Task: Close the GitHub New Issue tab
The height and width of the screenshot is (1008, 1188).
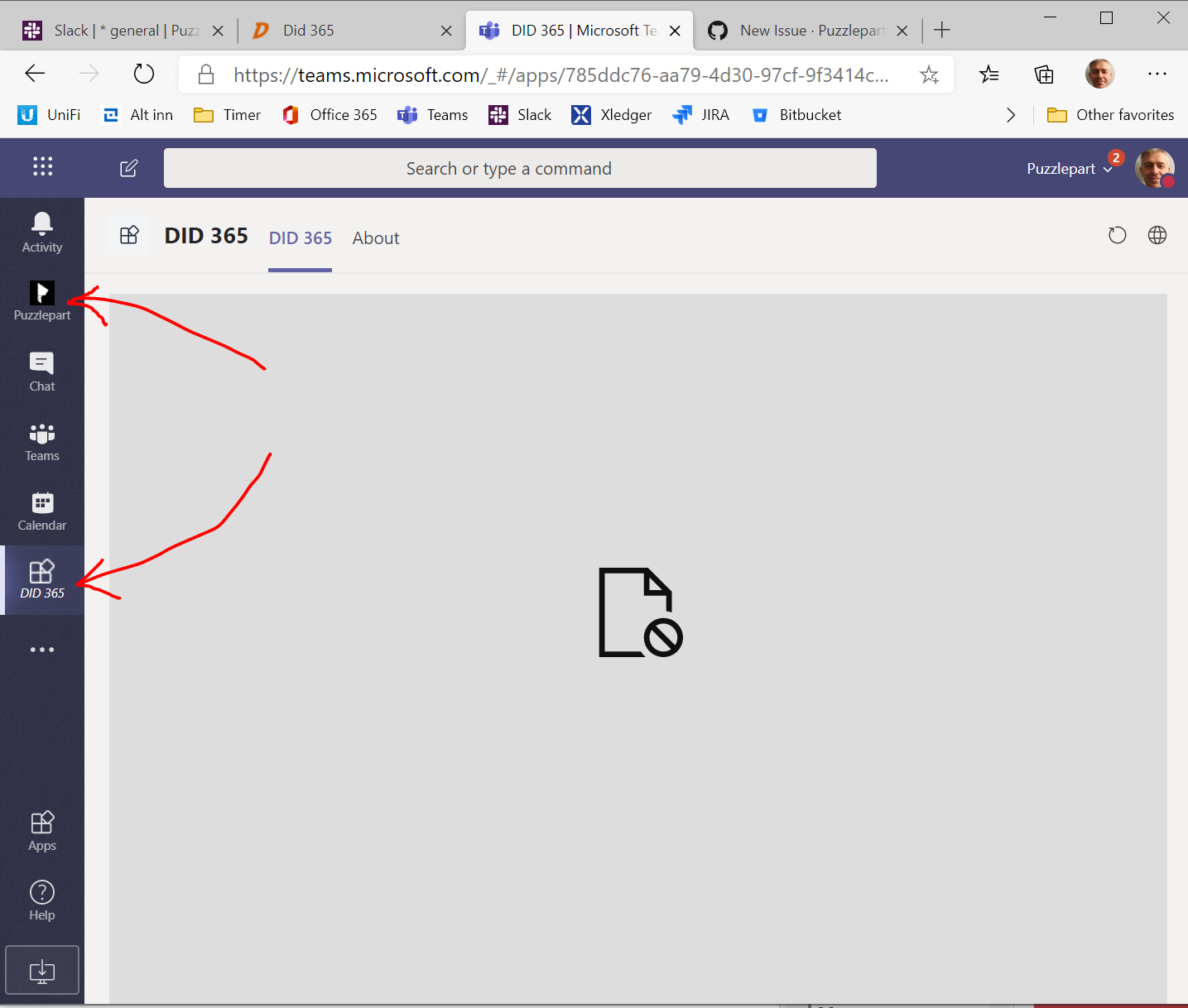Action: 902,31
